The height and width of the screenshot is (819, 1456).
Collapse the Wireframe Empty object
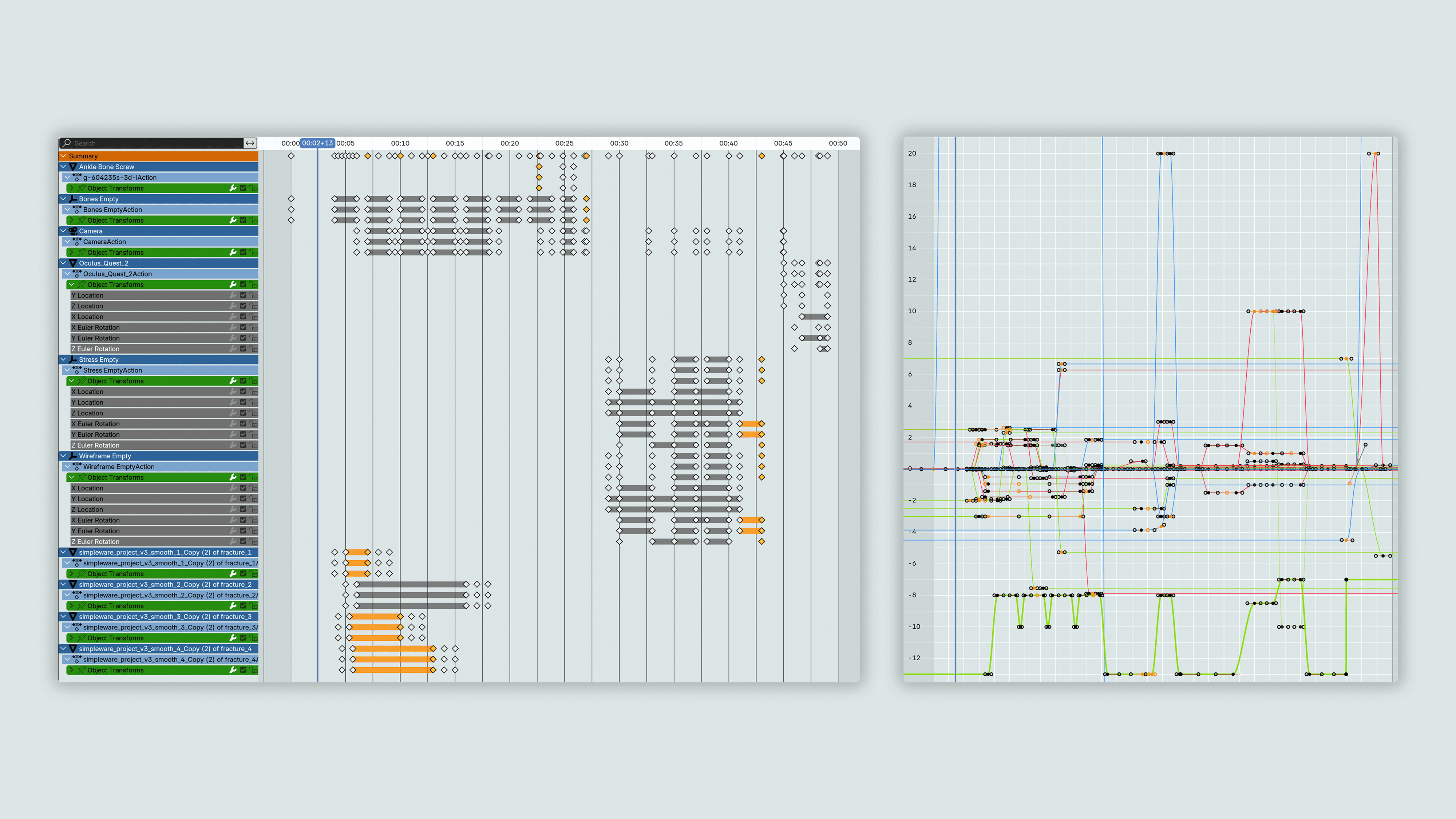pyautogui.click(x=63, y=456)
